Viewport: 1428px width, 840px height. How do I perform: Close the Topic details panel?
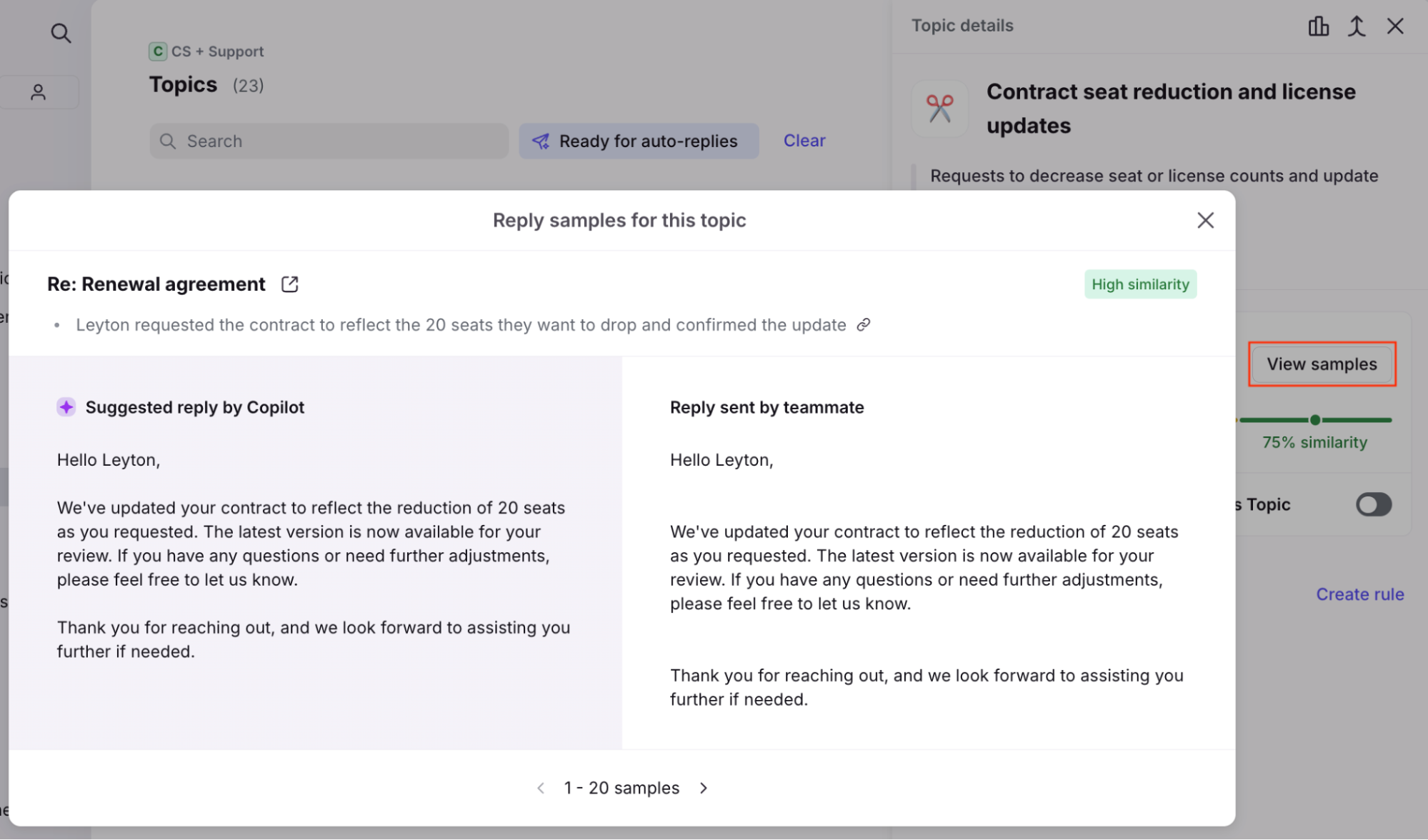click(1394, 26)
